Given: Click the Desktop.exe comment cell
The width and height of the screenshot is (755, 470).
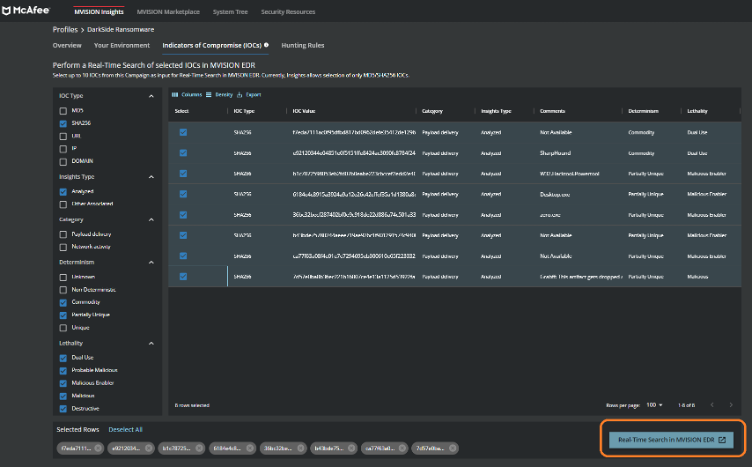Looking at the screenshot, I should [556, 195].
